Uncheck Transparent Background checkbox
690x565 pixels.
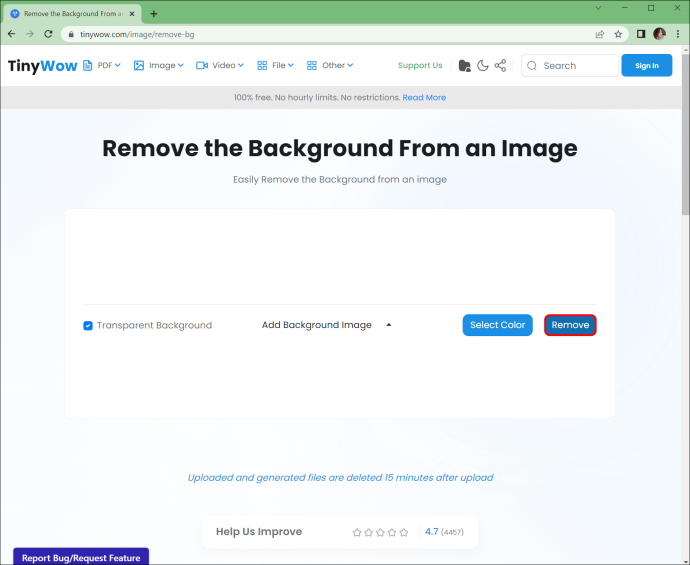coord(88,326)
